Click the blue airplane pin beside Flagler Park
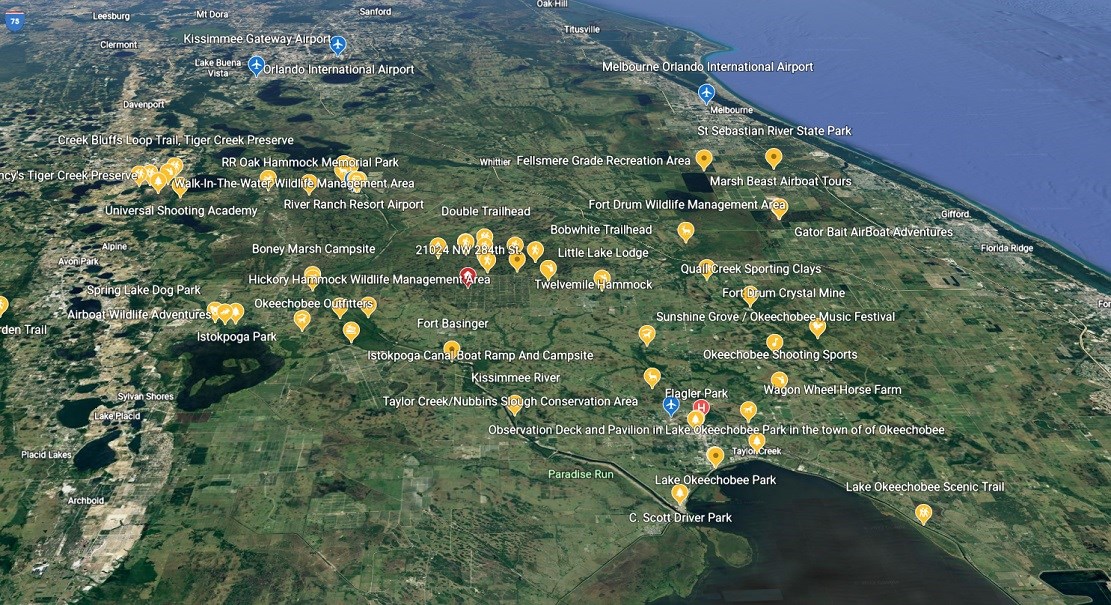This screenshot has height=605, width=1111. pyautogui.click(x=670, y=406)
